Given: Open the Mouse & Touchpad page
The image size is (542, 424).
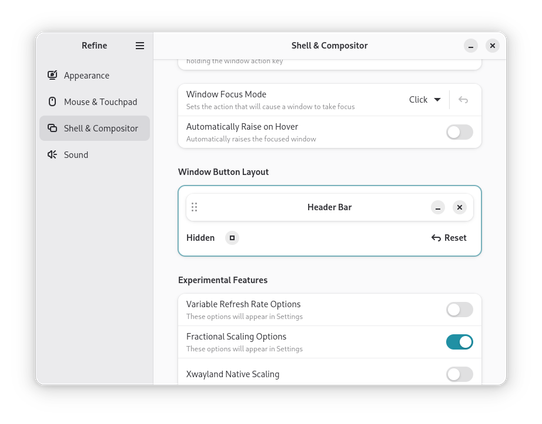Looking at the screenshot, I should pos(95,102).
